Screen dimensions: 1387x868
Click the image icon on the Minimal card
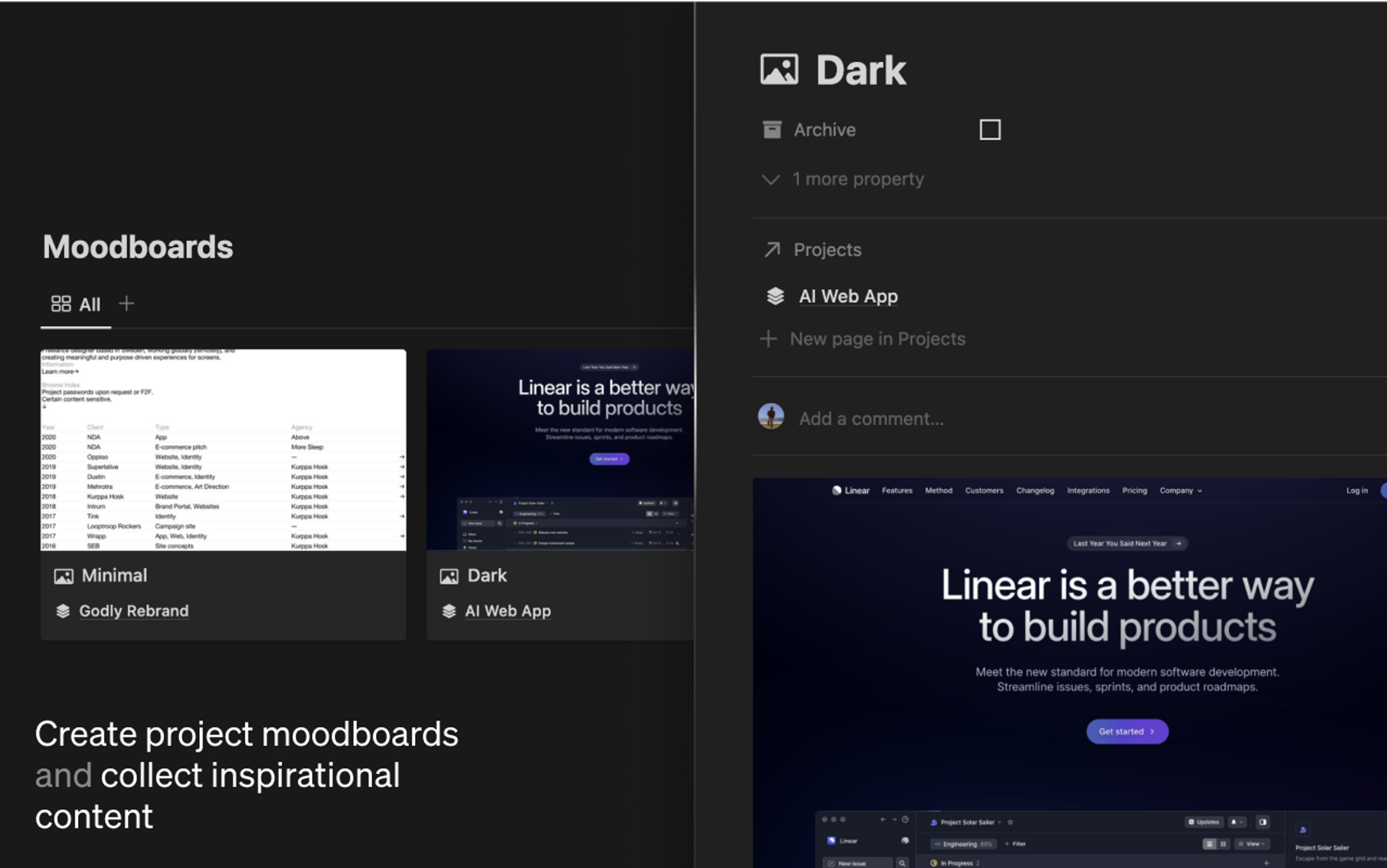(x=64, y=576)
